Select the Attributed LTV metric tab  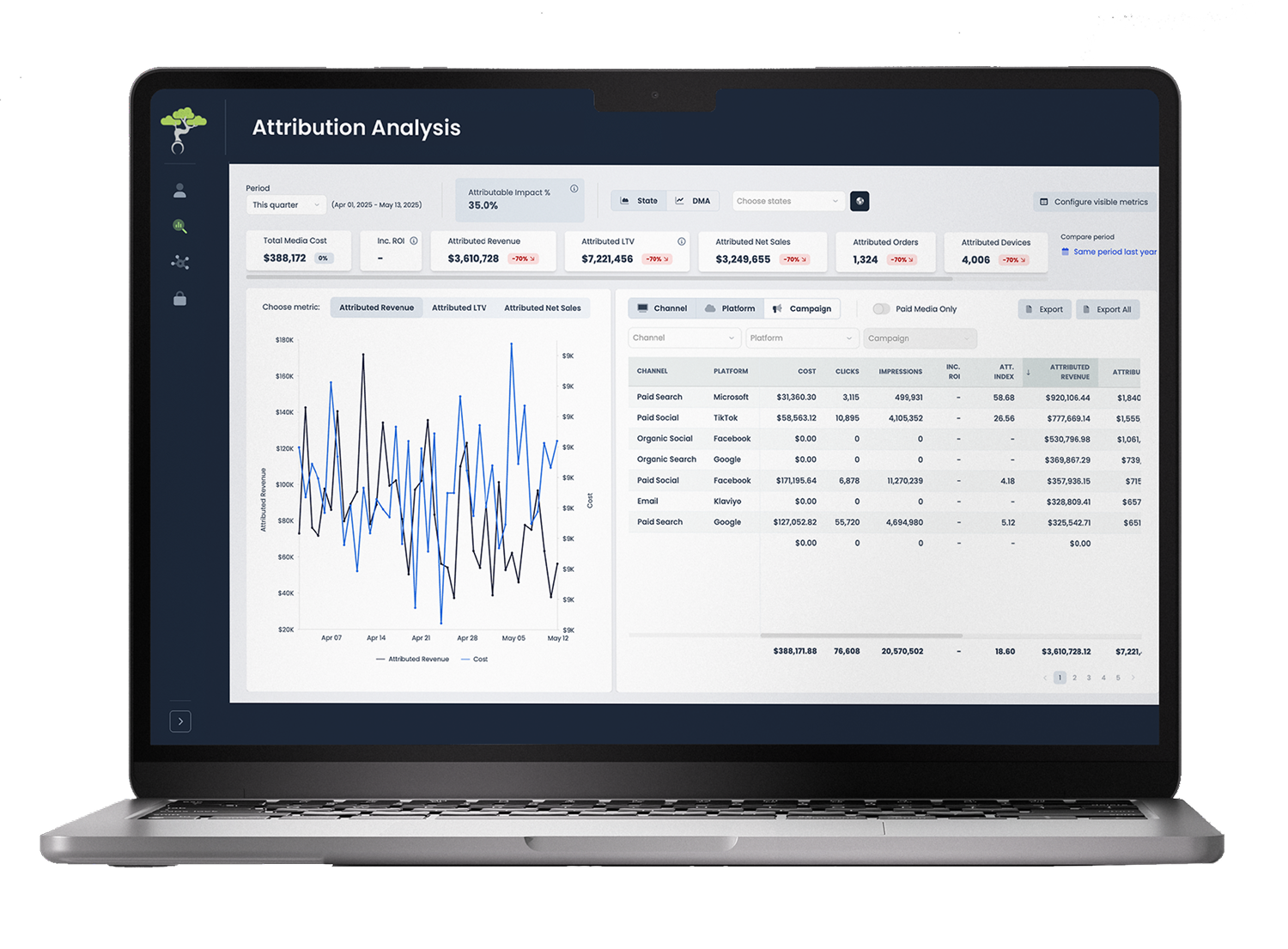point(459,307)
